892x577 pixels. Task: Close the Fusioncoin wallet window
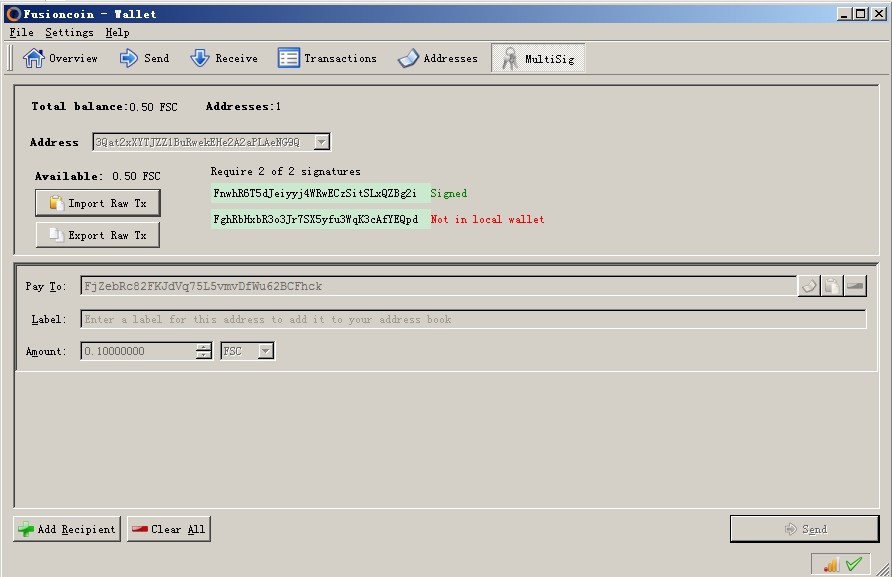click(879, 14)
